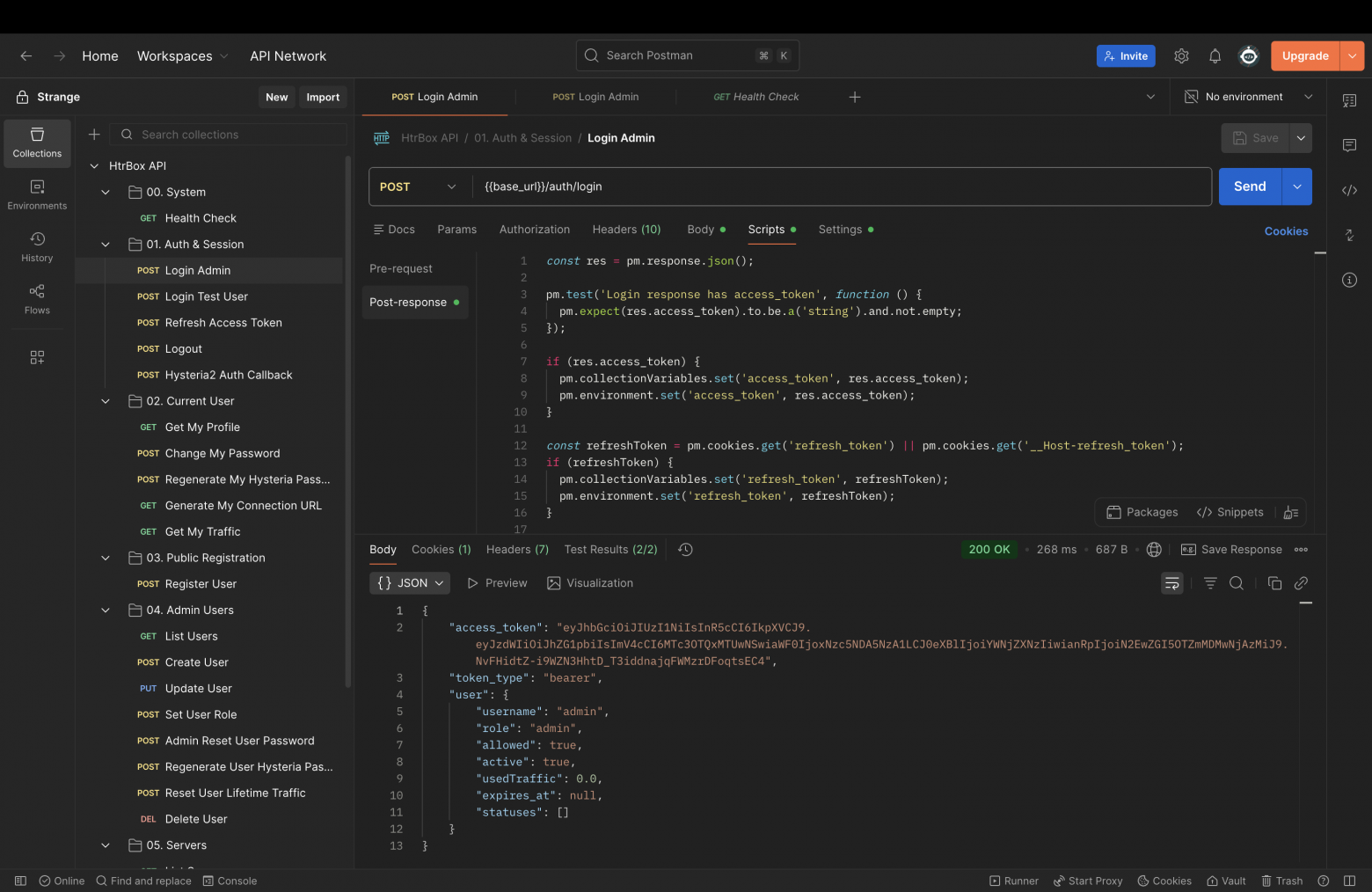Viewport: 1372px width, 892px height.
Task: Create a new collection with the plus icon
Action: coord(94,135)
